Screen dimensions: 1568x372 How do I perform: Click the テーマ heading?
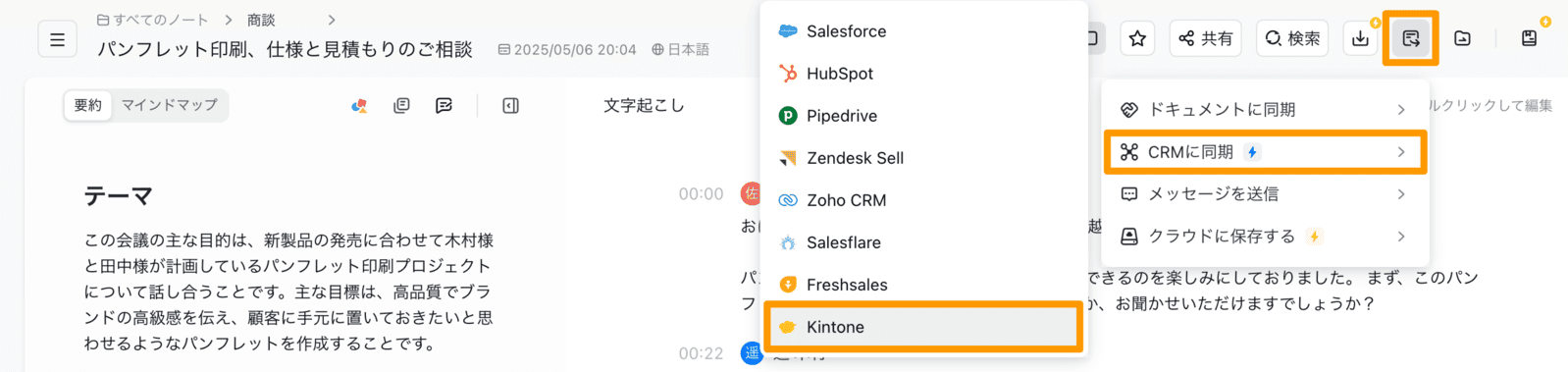(x=119, y=196)
